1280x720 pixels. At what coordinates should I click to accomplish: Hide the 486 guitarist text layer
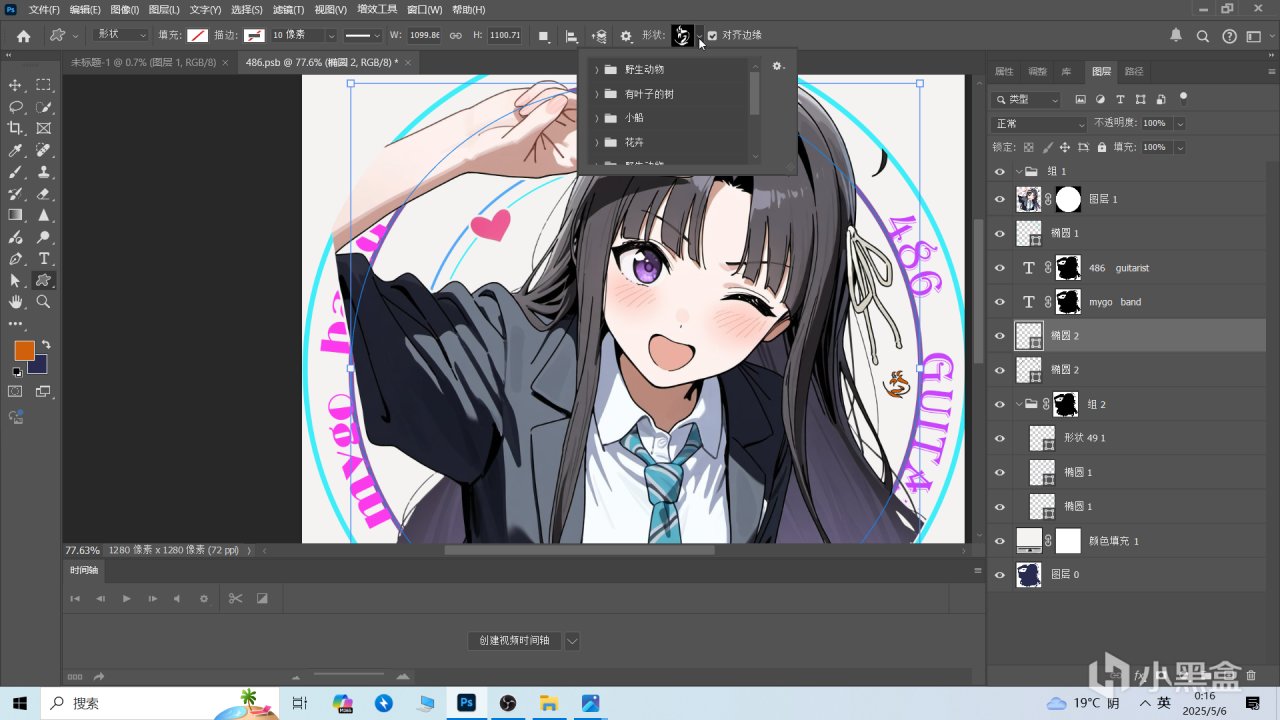point(999,268)
